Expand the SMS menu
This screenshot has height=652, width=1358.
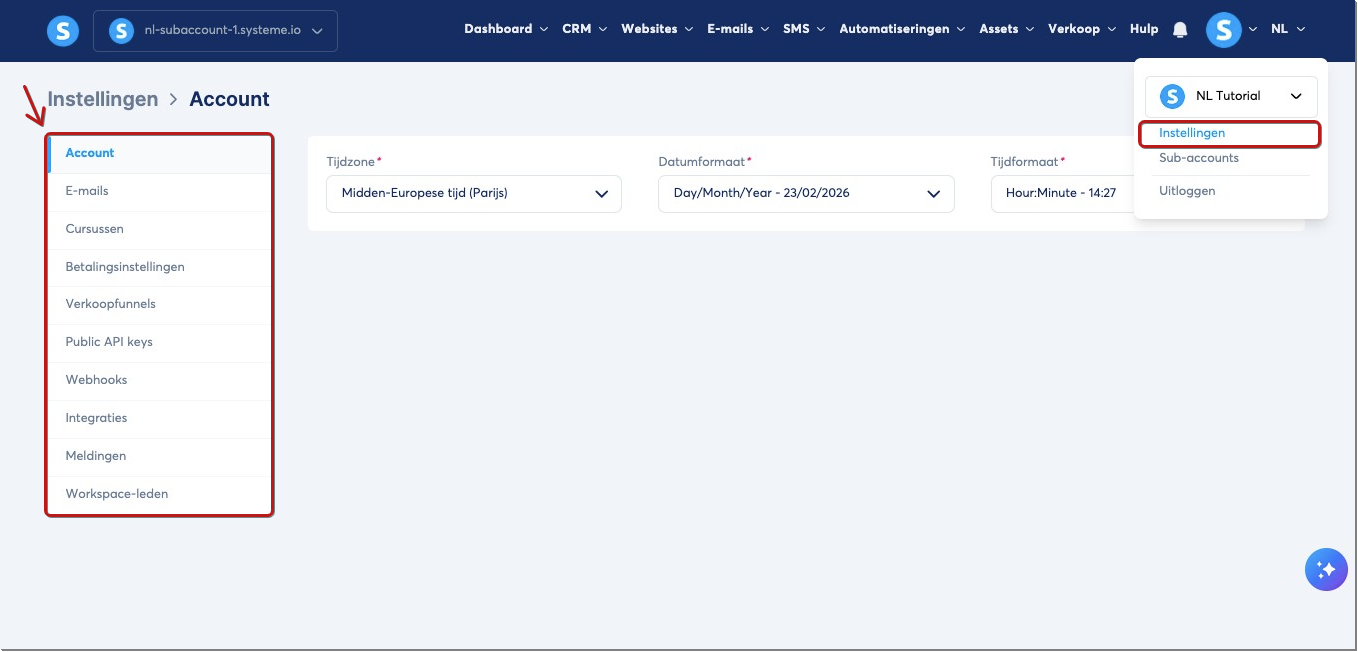(804, 29)
